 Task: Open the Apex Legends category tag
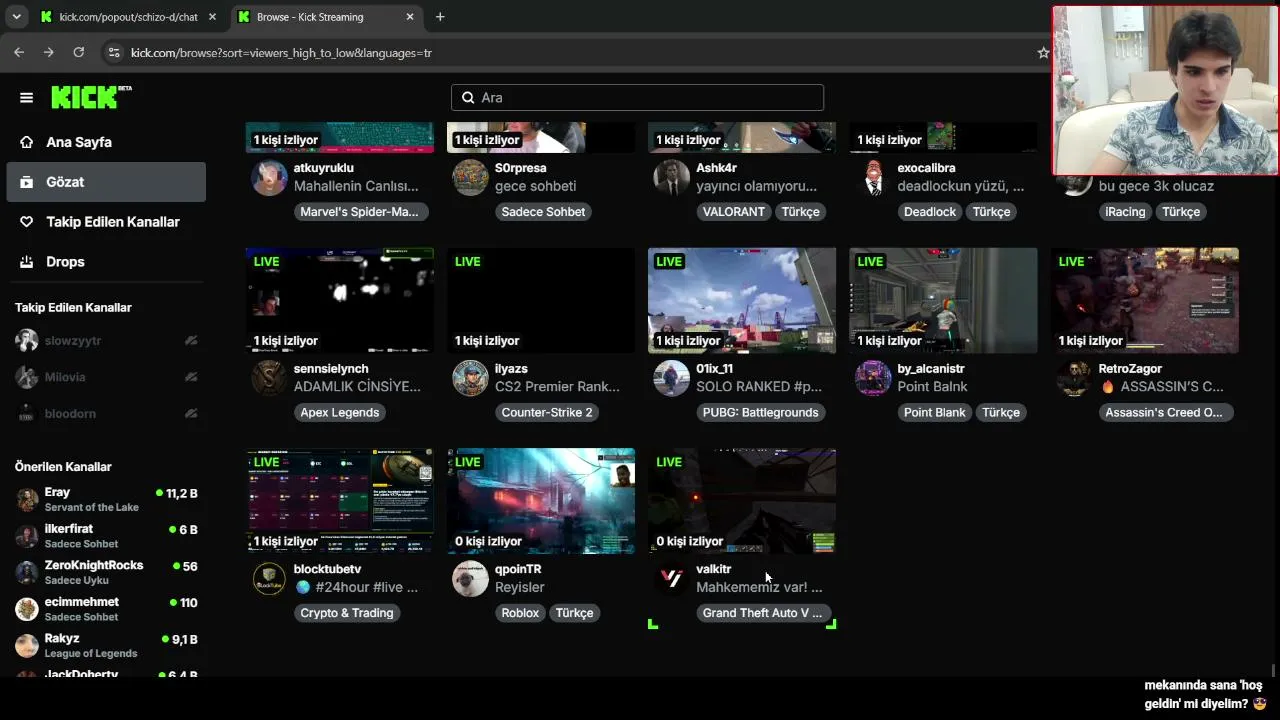[340, 412]
